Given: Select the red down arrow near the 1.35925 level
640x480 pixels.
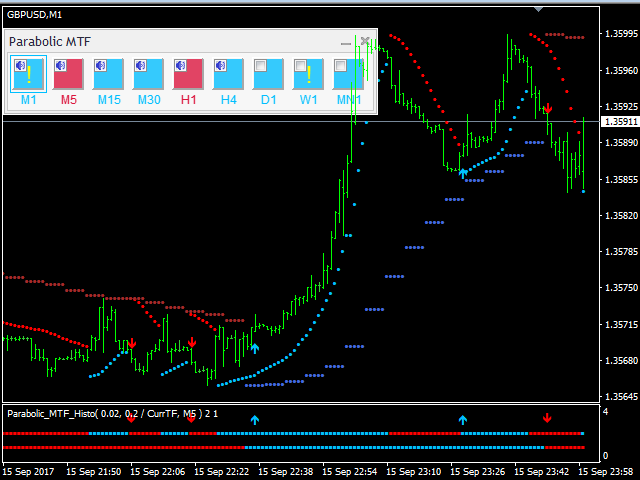Looking at the screenshot, I should click(548, 108).
